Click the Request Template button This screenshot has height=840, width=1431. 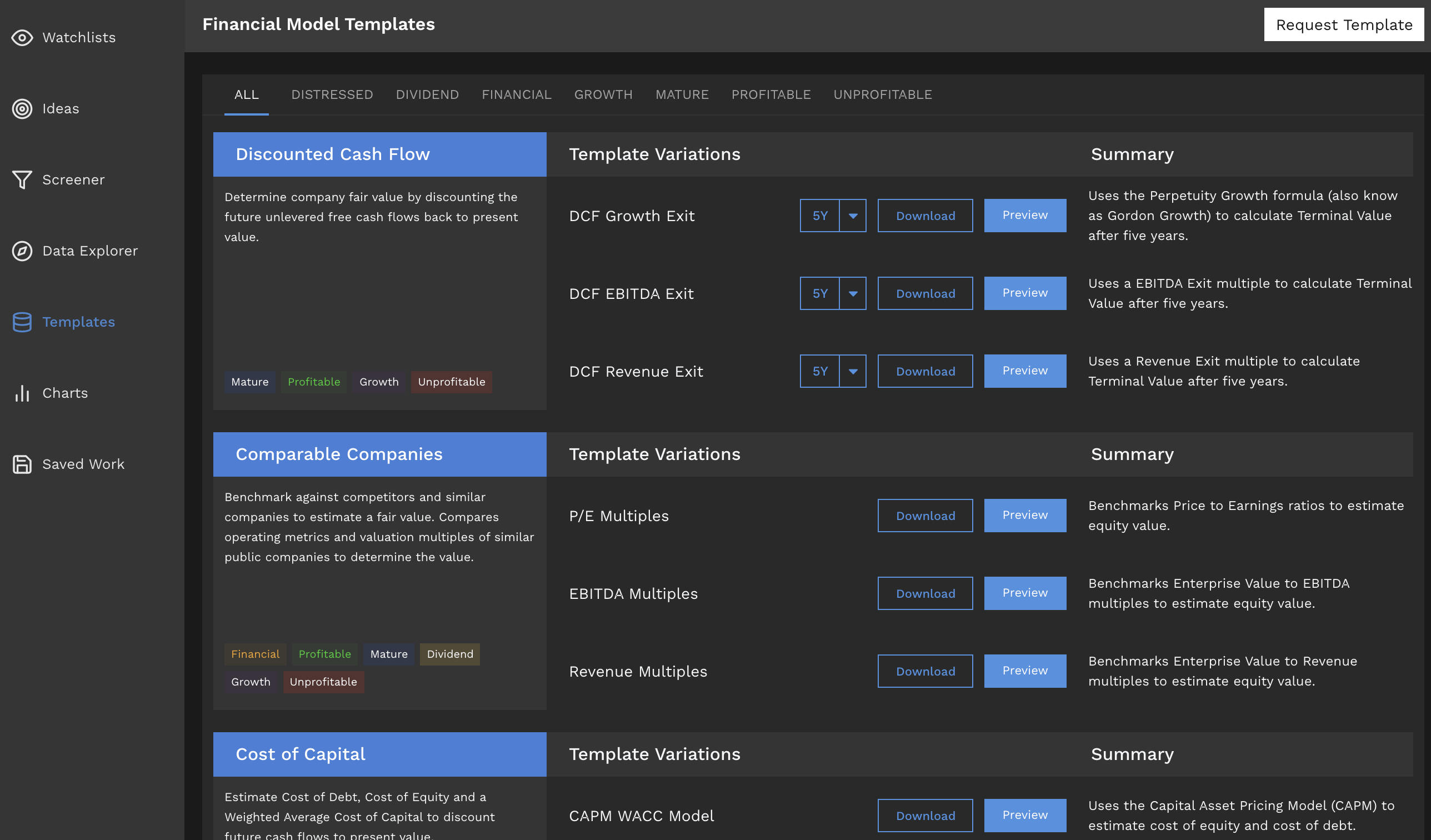tap(1344, 25)
